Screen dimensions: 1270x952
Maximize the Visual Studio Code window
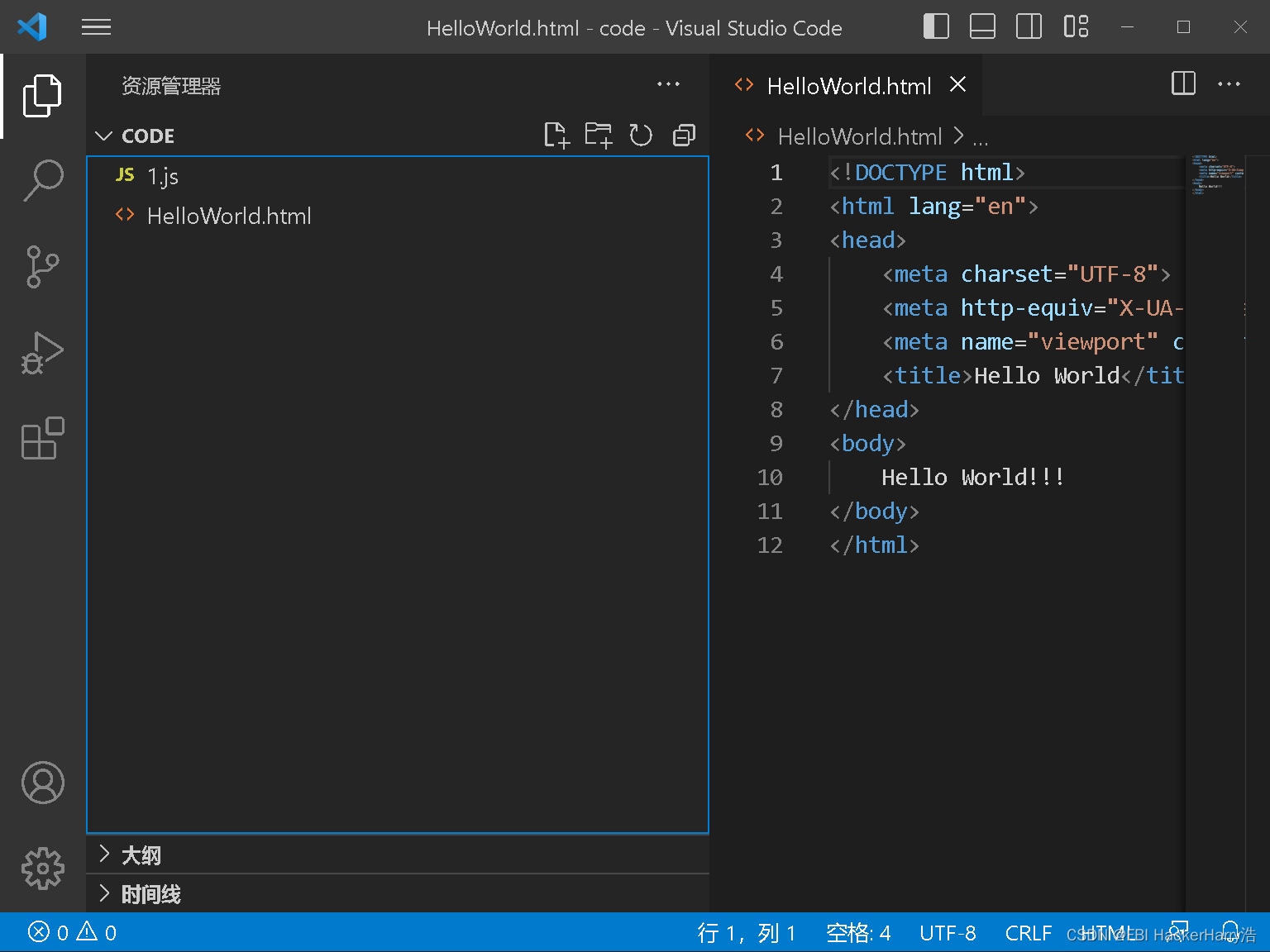(1183, 27)
